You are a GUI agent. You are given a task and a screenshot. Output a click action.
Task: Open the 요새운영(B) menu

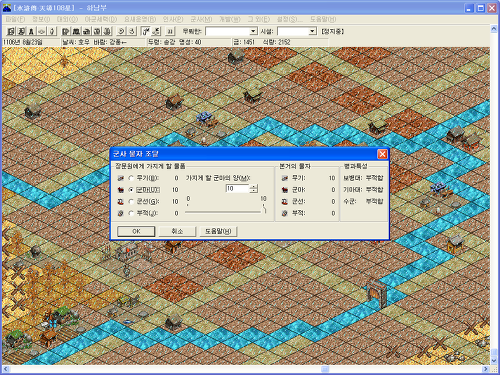coord(140,19)
